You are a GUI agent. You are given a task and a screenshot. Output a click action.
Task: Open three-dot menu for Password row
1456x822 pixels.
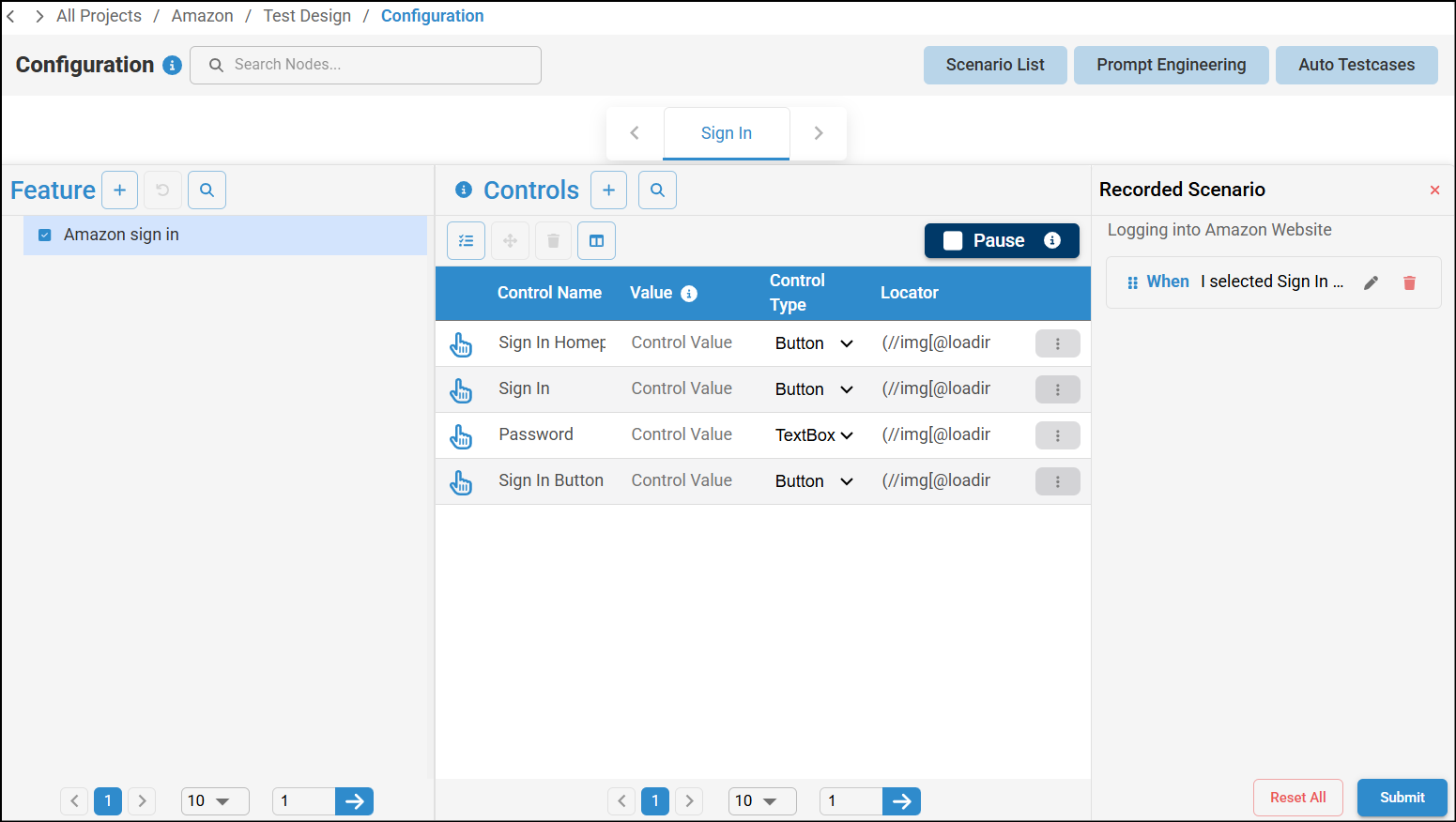tap(1057, 435)
